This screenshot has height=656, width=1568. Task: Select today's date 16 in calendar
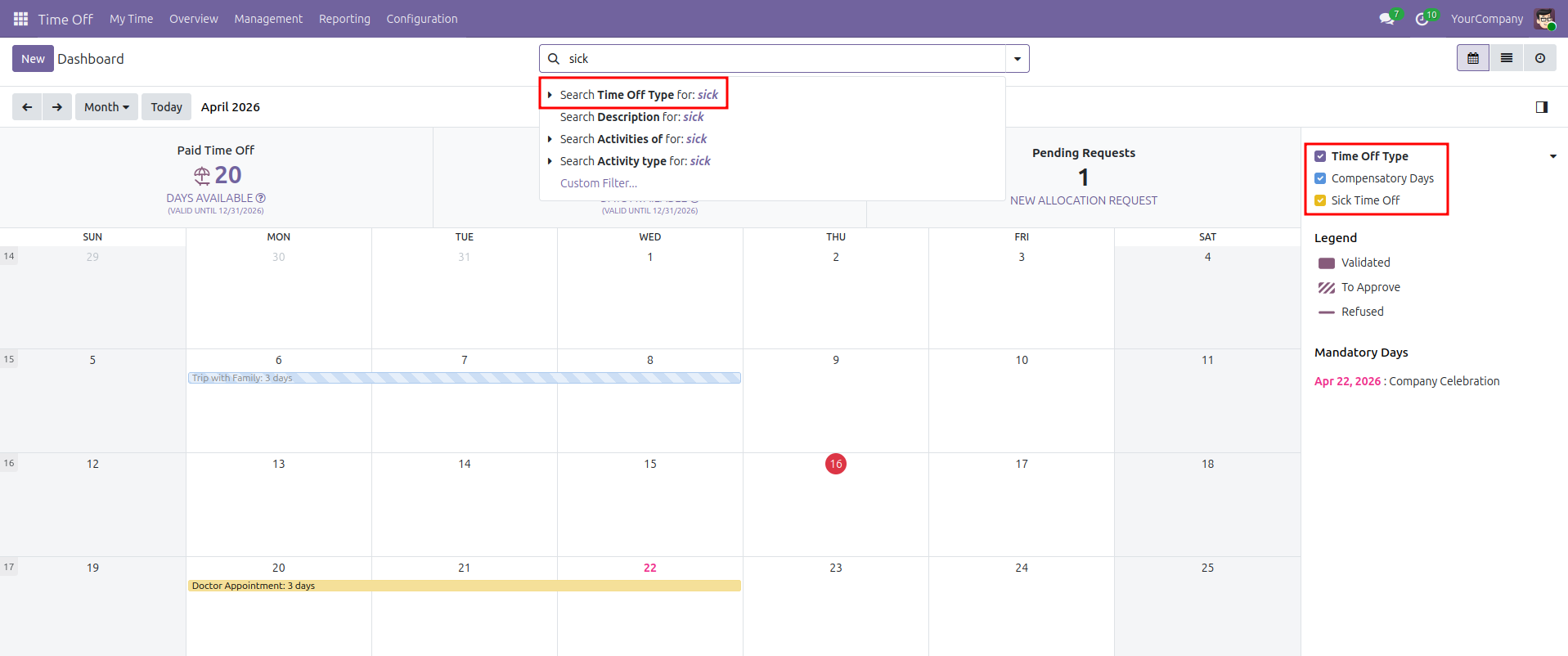pyautogui.click(x=836, y=464)
